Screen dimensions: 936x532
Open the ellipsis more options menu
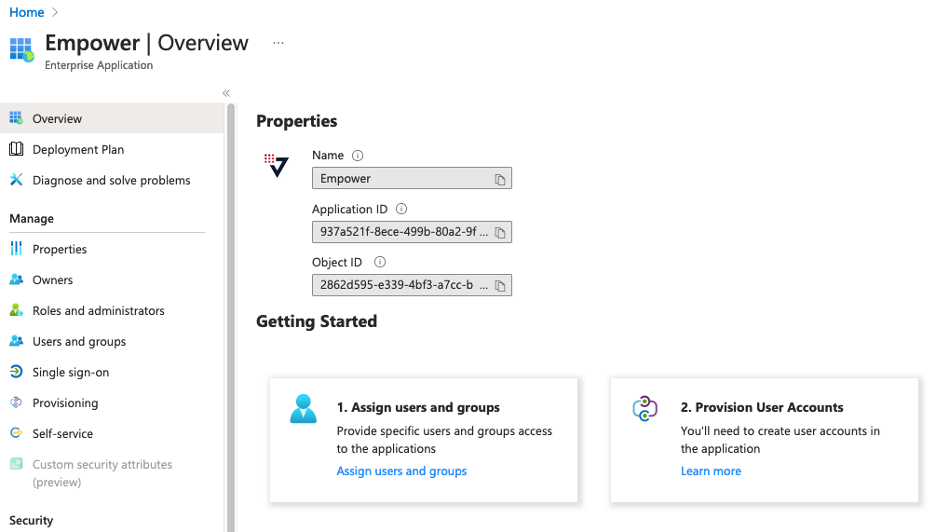278,43
